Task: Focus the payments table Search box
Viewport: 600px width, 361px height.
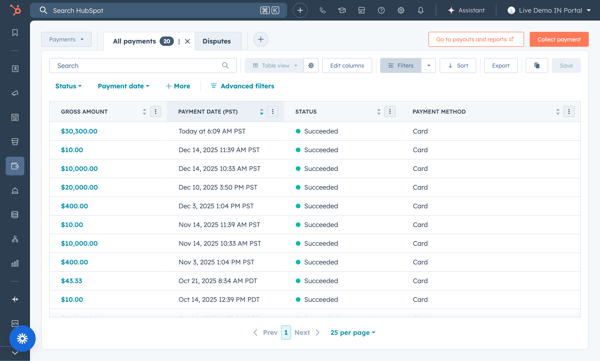Action: coord(143,65)
